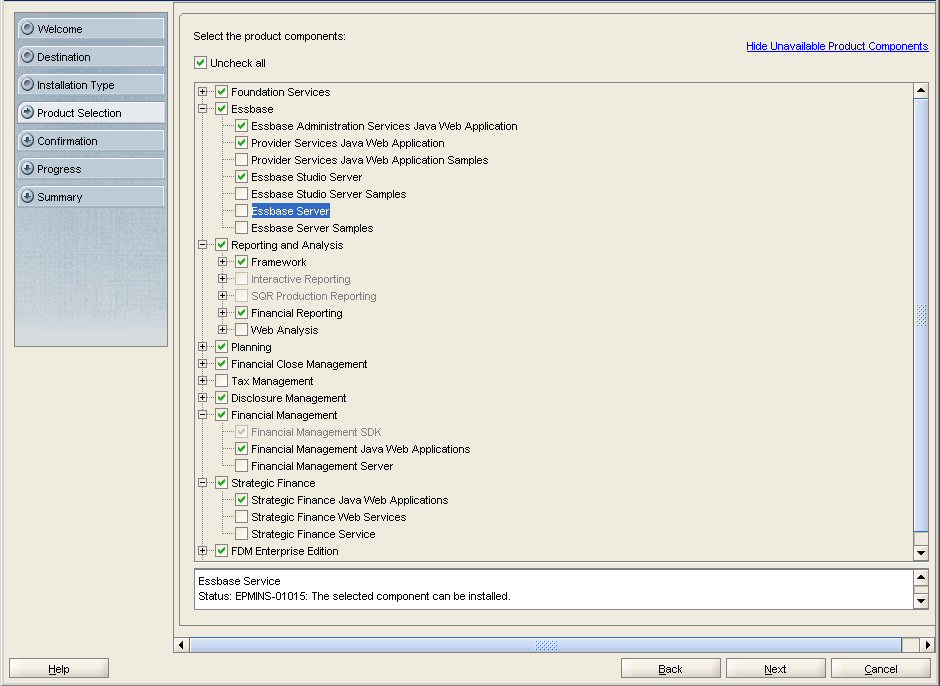Uncheck the Essbase parent checkbox
Viewport: 940px width, 686px height.
[x=221, y=109]
